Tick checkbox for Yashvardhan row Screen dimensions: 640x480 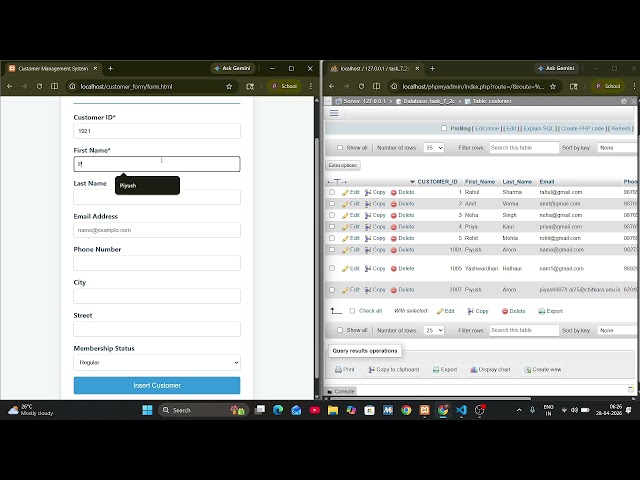(332, 269)
